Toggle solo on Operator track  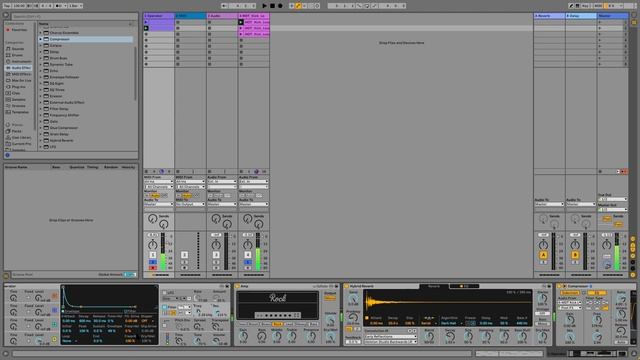coord(153,262)
